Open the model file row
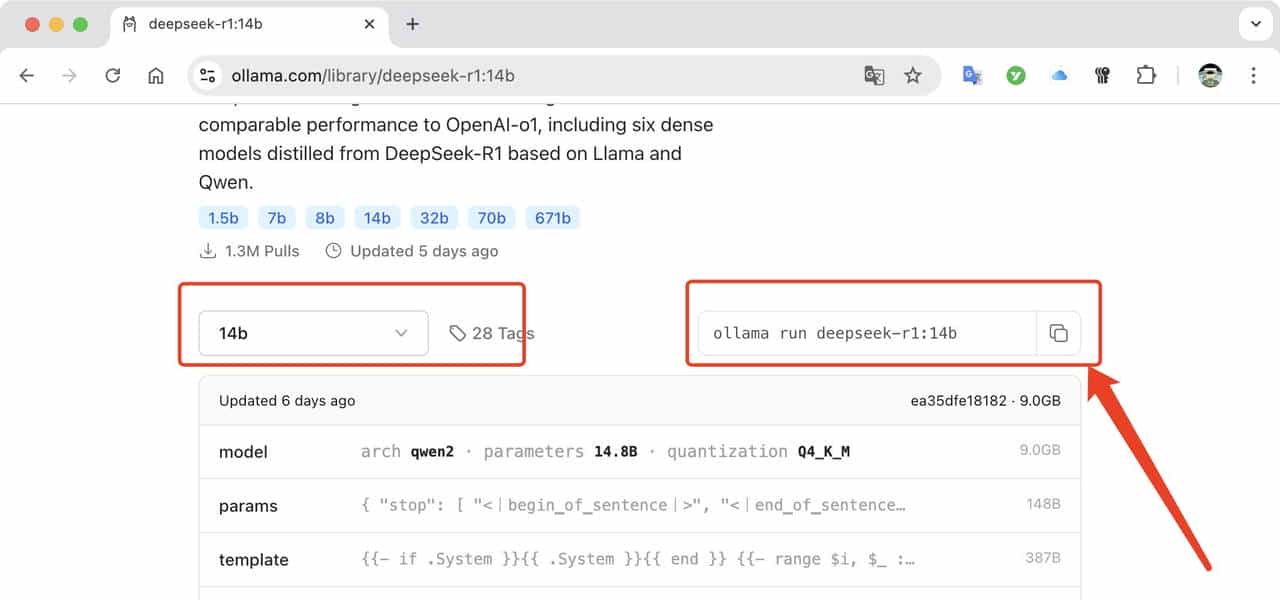1280x600 pixels. pos(640,451)
